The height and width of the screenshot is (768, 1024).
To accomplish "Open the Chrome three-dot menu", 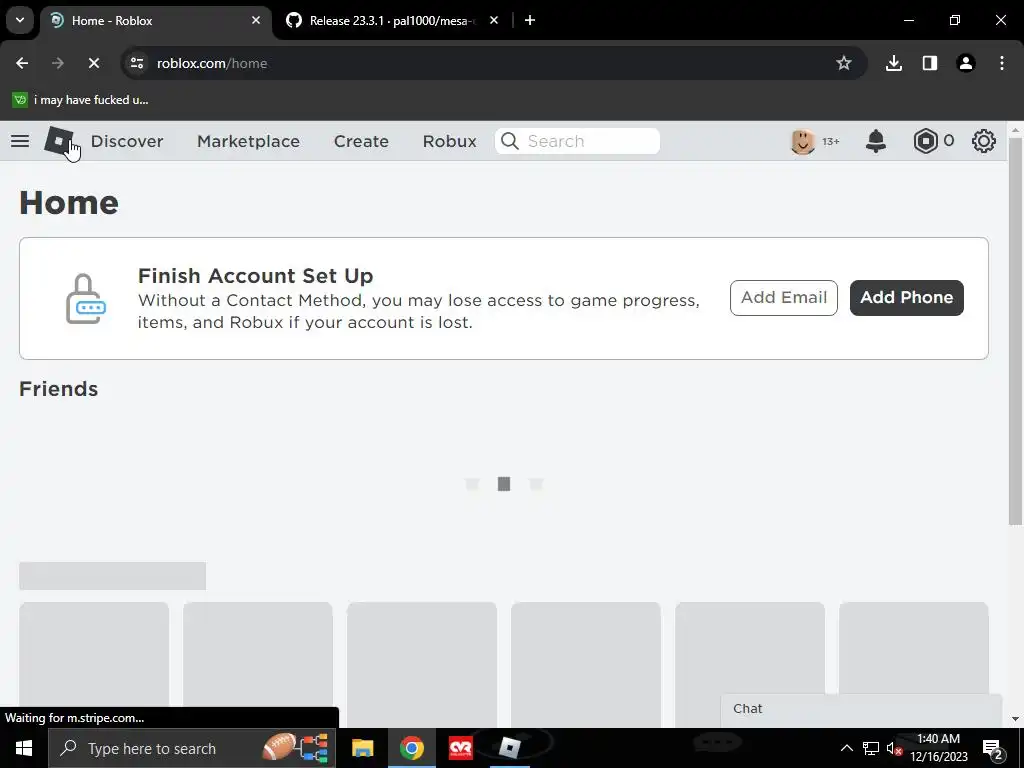I will pyautogui.click(x=1002, y=63).
